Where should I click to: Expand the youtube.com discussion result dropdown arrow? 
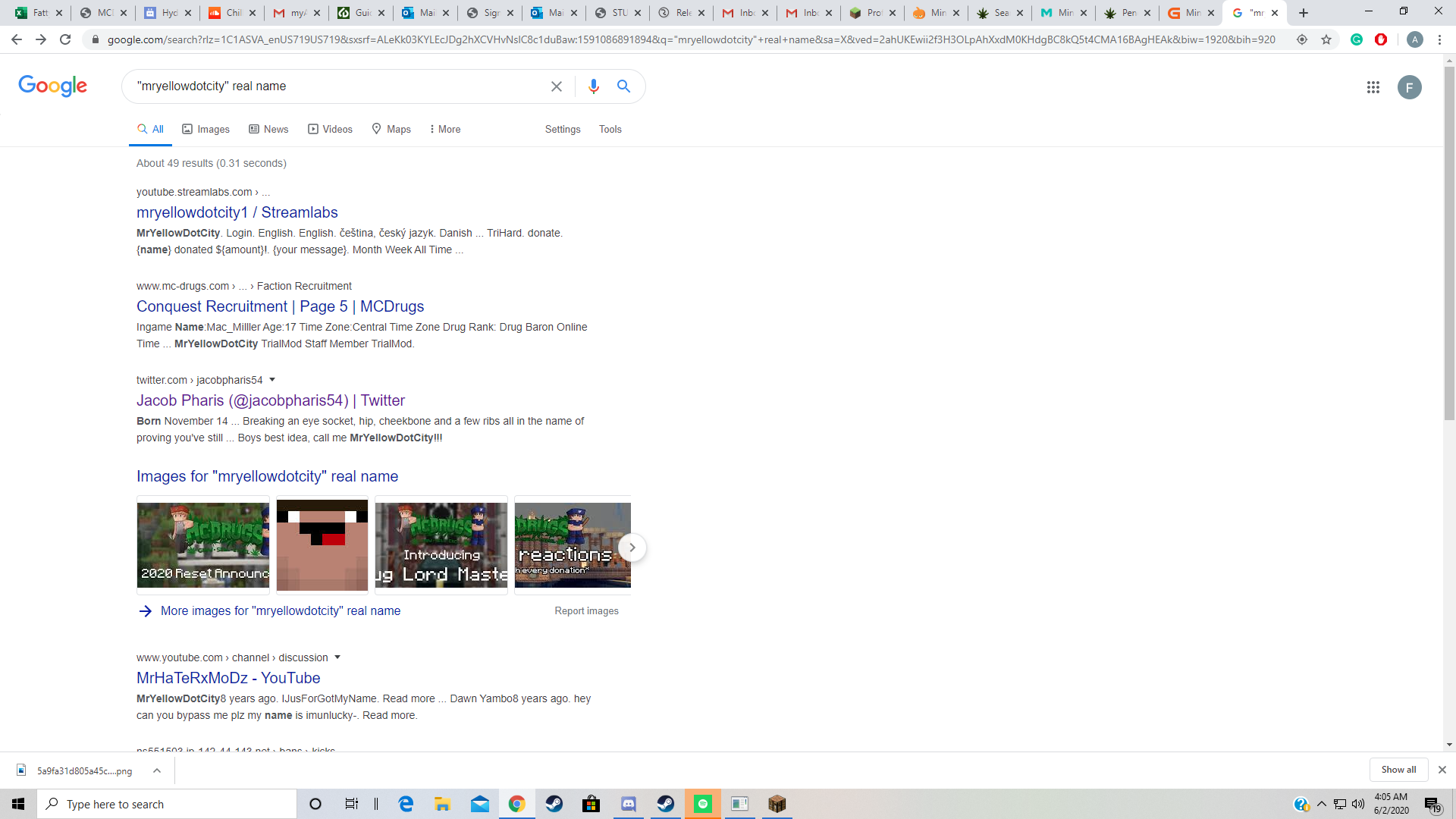(x=337, y=657)
